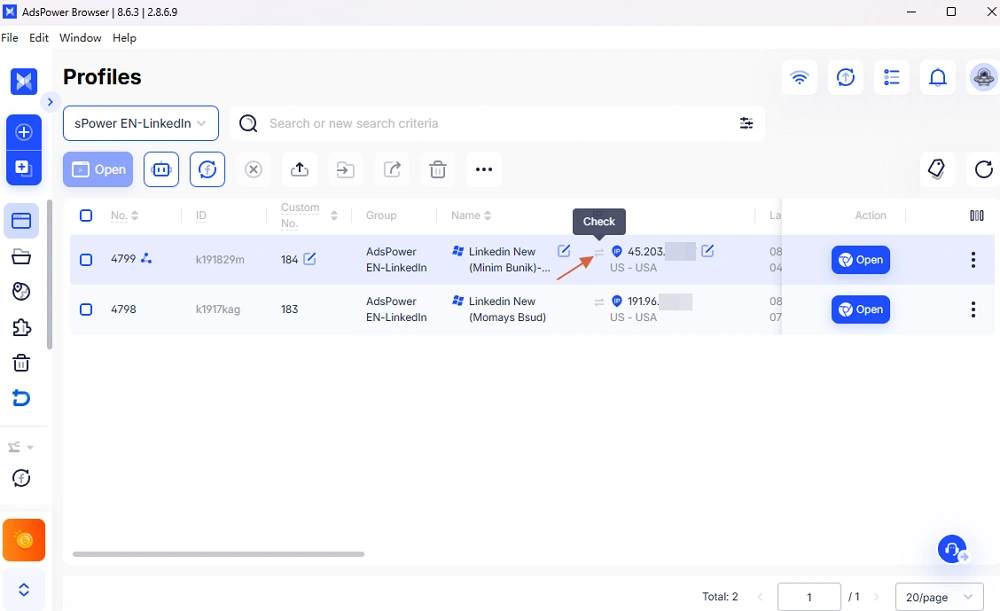Open the support chat floating button
1000x611 pixels.
pyautogui.click(x=952, y=549)
